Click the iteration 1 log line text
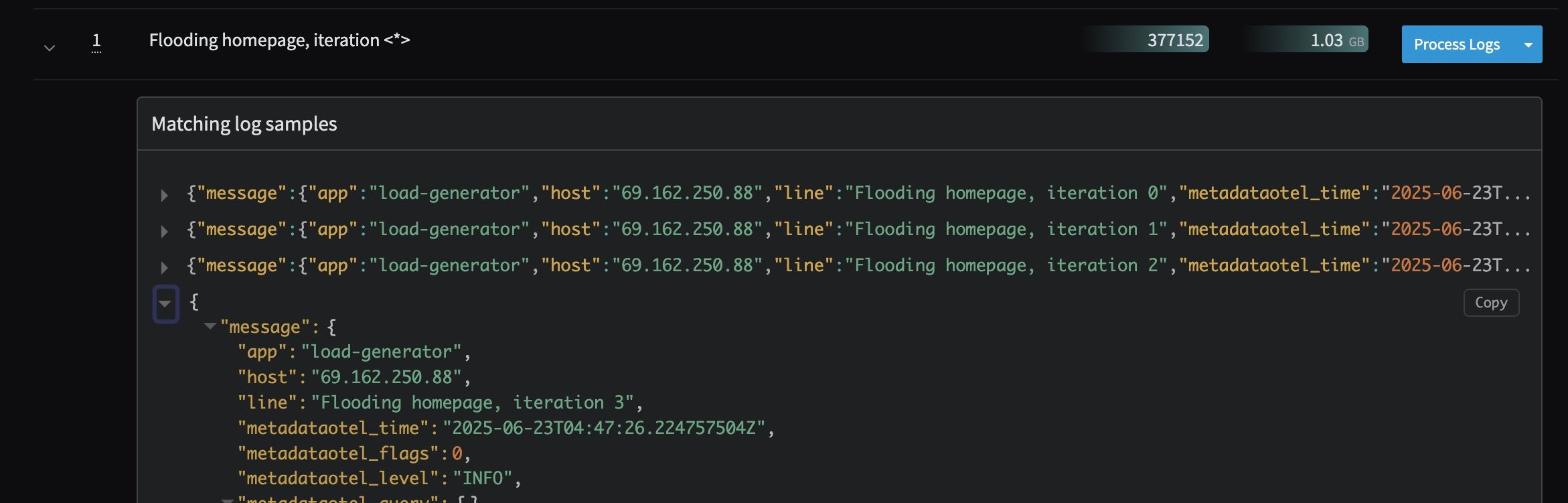 coord(858,230)
